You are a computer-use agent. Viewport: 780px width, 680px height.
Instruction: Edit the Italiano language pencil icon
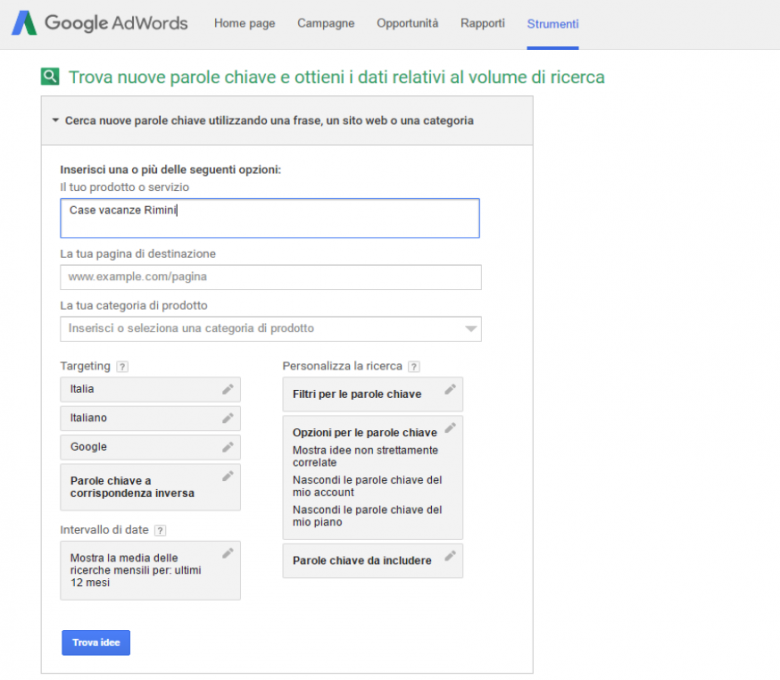click(228, 418)
